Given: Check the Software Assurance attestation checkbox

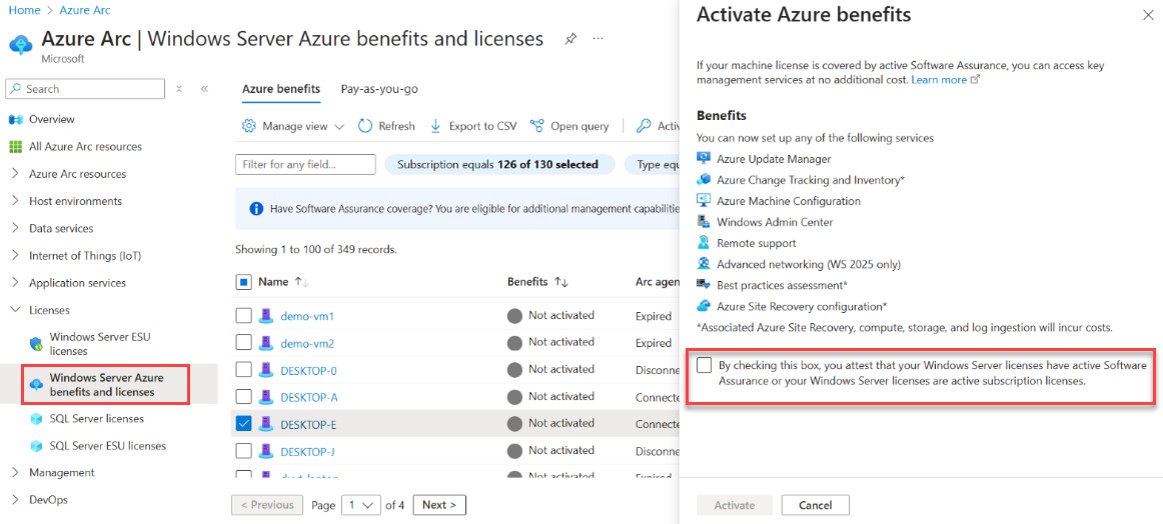Looking at the screenshot, I should (704, 365).
